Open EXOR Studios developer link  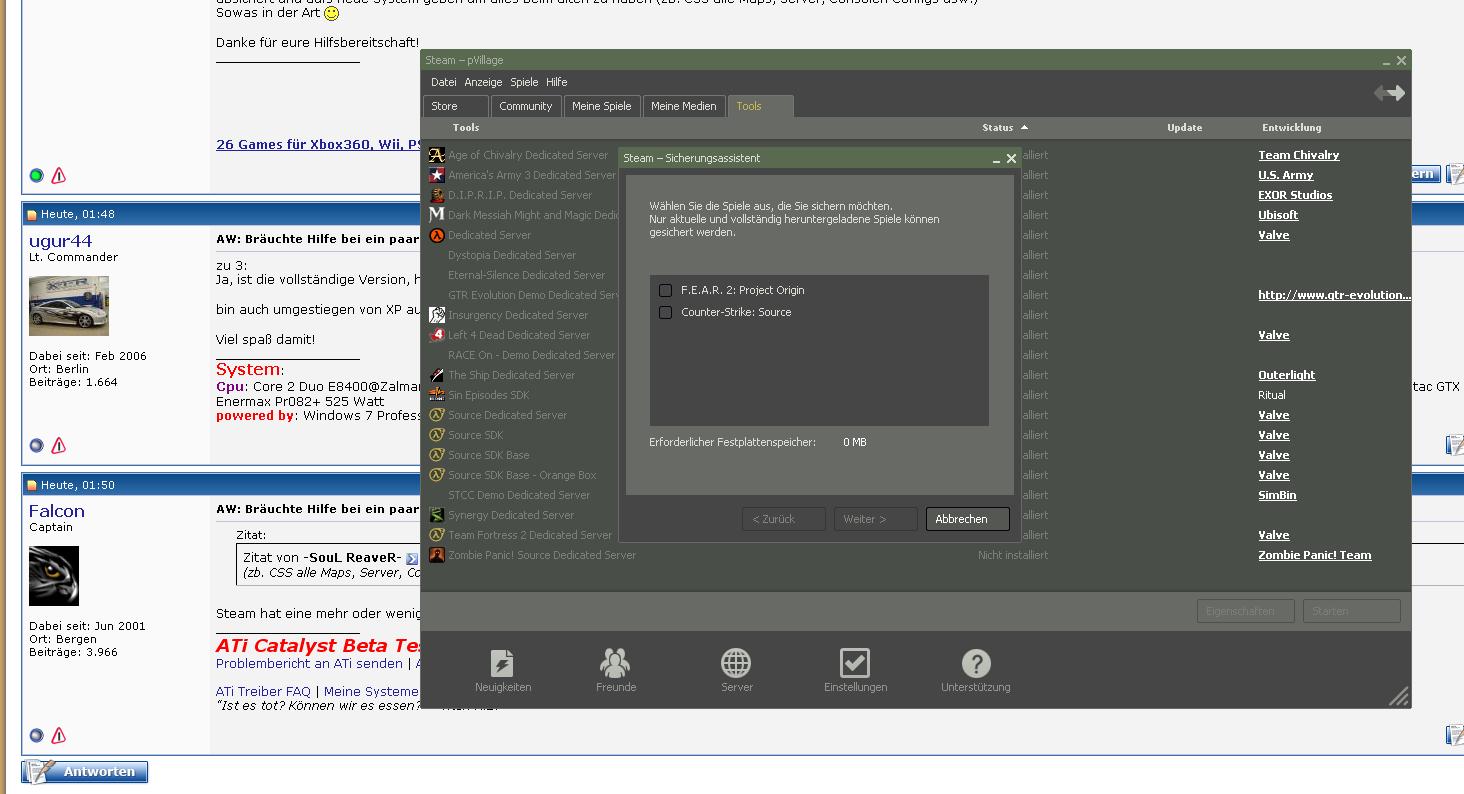[x=1295, y=195]
